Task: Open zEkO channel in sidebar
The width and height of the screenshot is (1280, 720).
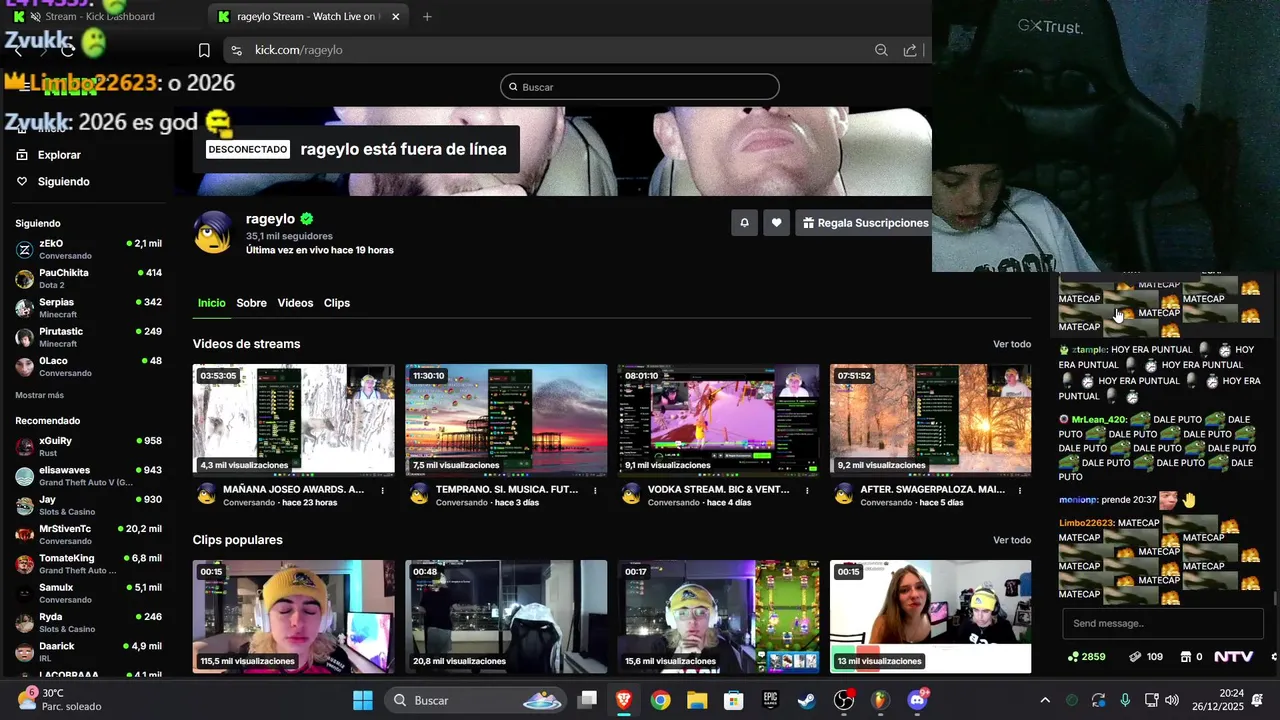Action: (x=88, y=249)
